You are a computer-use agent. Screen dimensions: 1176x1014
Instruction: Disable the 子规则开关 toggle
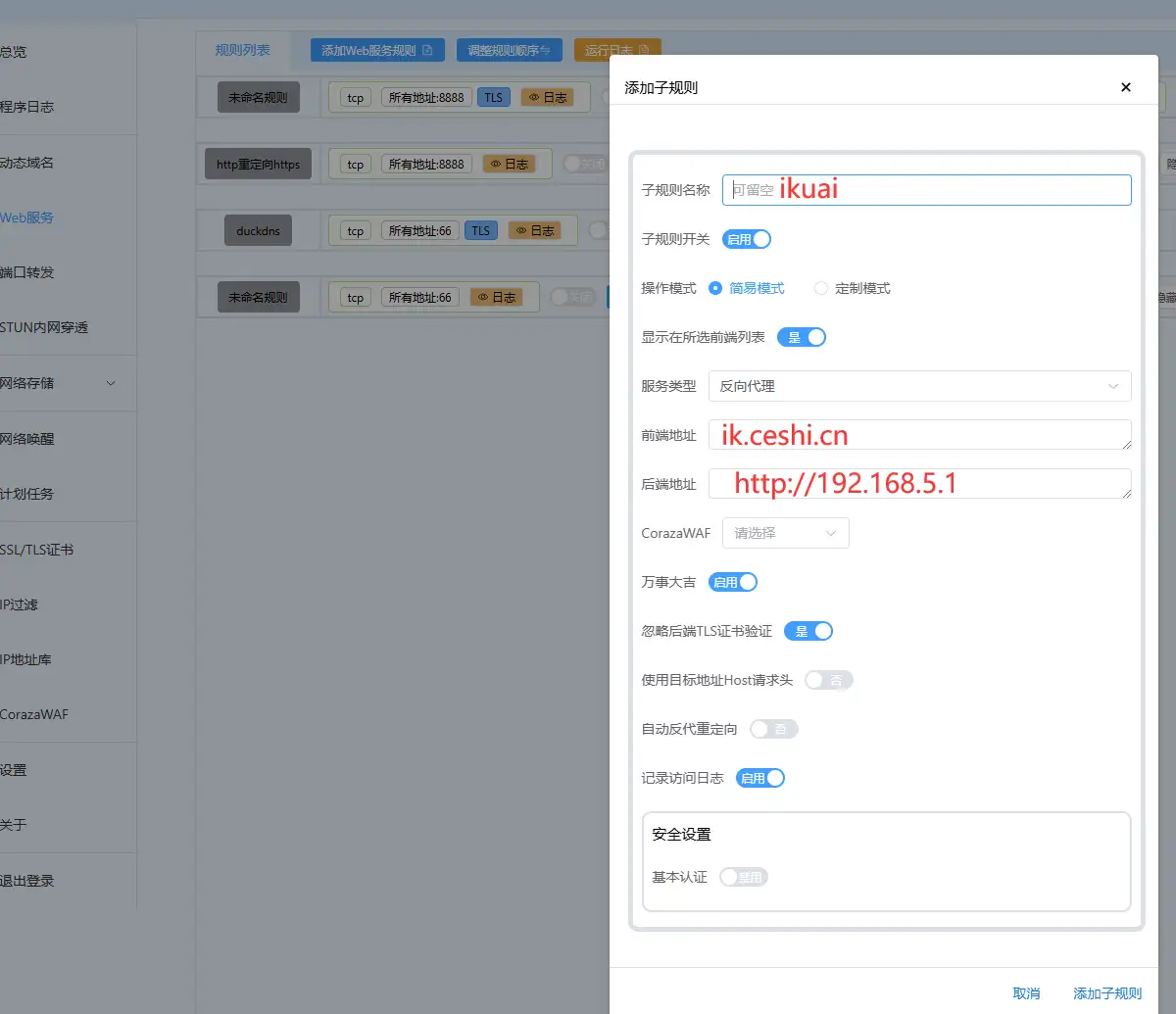click(x=746, y=238)
